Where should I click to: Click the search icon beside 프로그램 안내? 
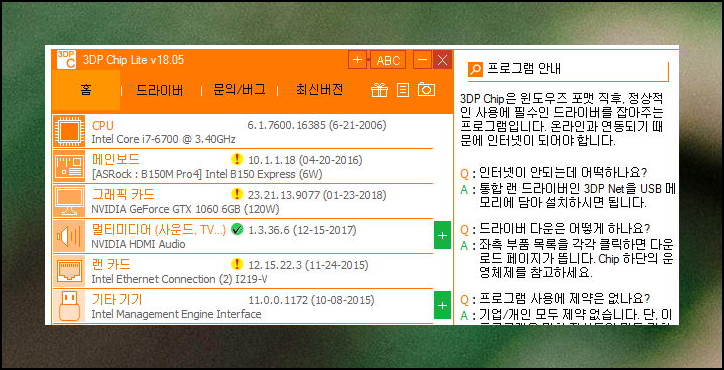475,69
